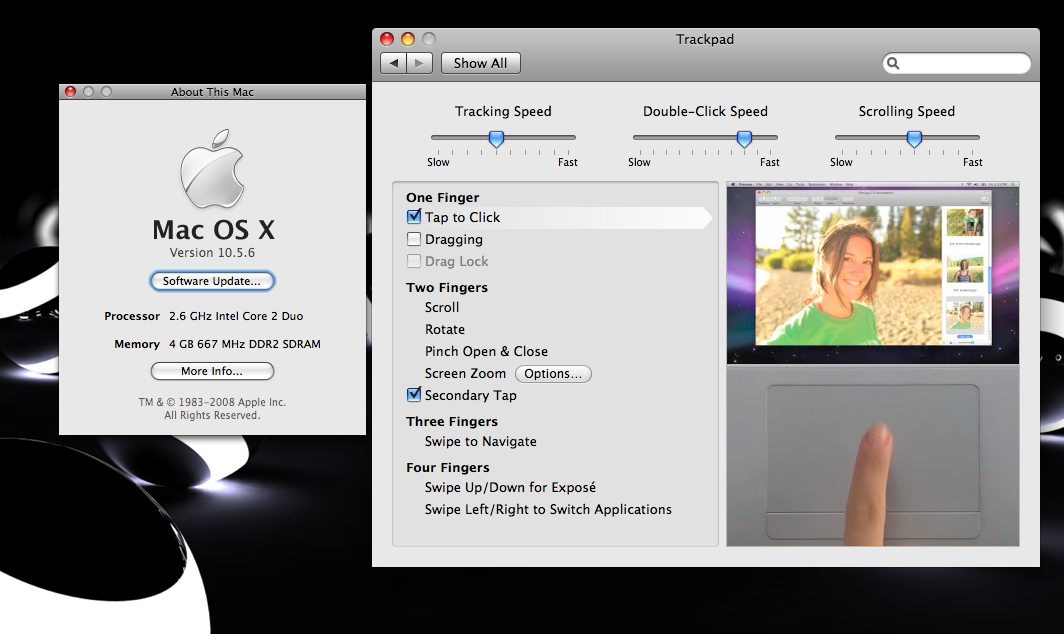Screen dimensions: 1064x634
Task: Click the Apple logo in About This Mac
Action: click(x=212, y=168)
